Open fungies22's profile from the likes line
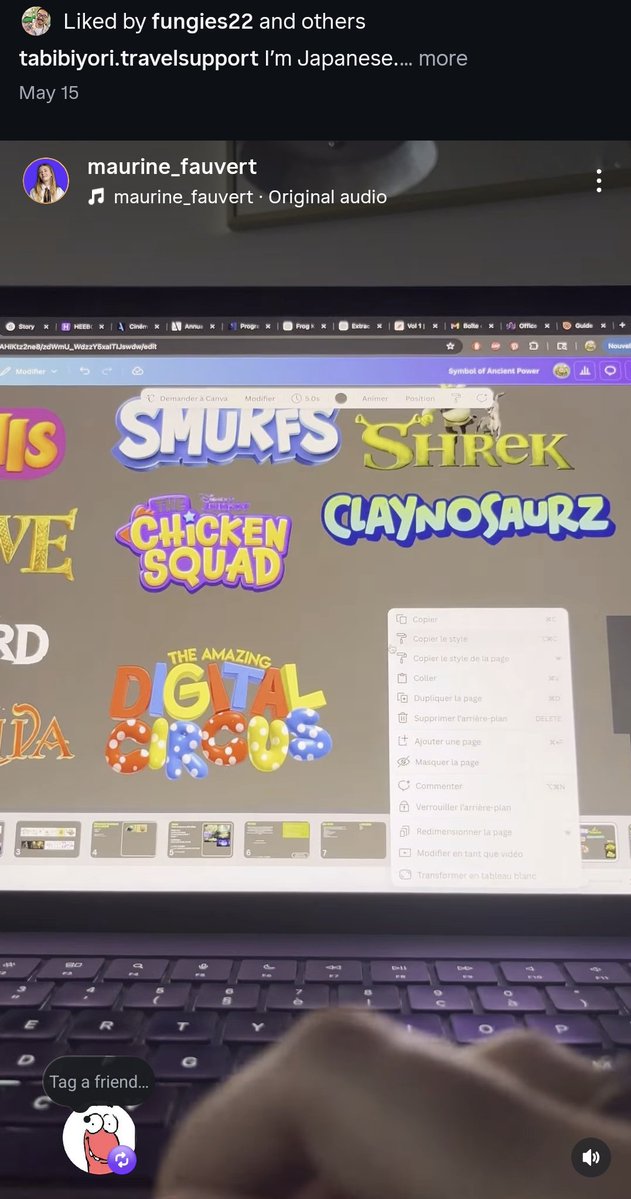631x1199 pixels. (202, 21)
